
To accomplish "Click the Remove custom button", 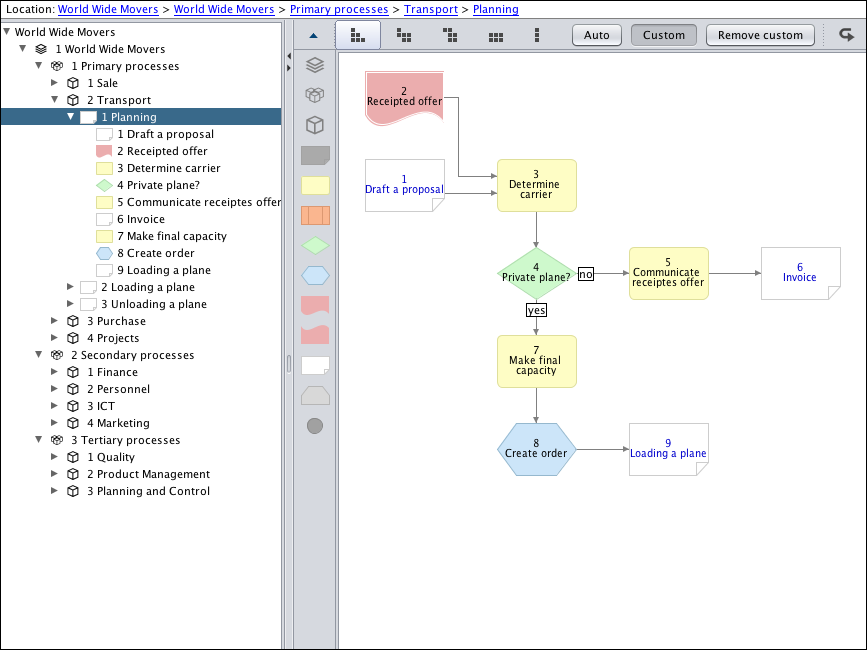I will tap(760, 35).
